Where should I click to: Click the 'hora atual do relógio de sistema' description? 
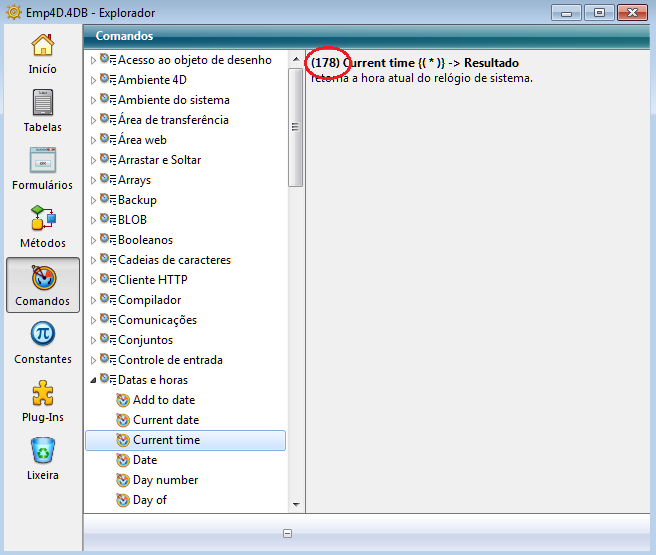click(x=447, y=78)
